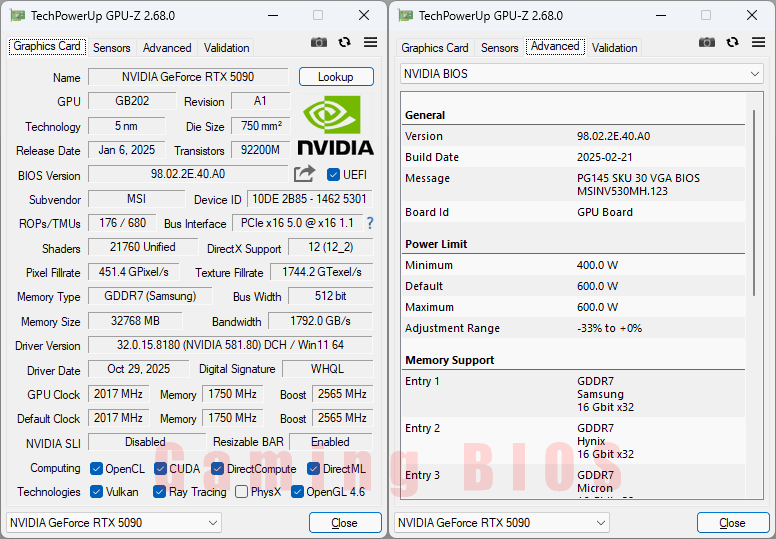Switch to Sensors tab in left window
This screenshot has height=539, width=776.
pos(111,48)
